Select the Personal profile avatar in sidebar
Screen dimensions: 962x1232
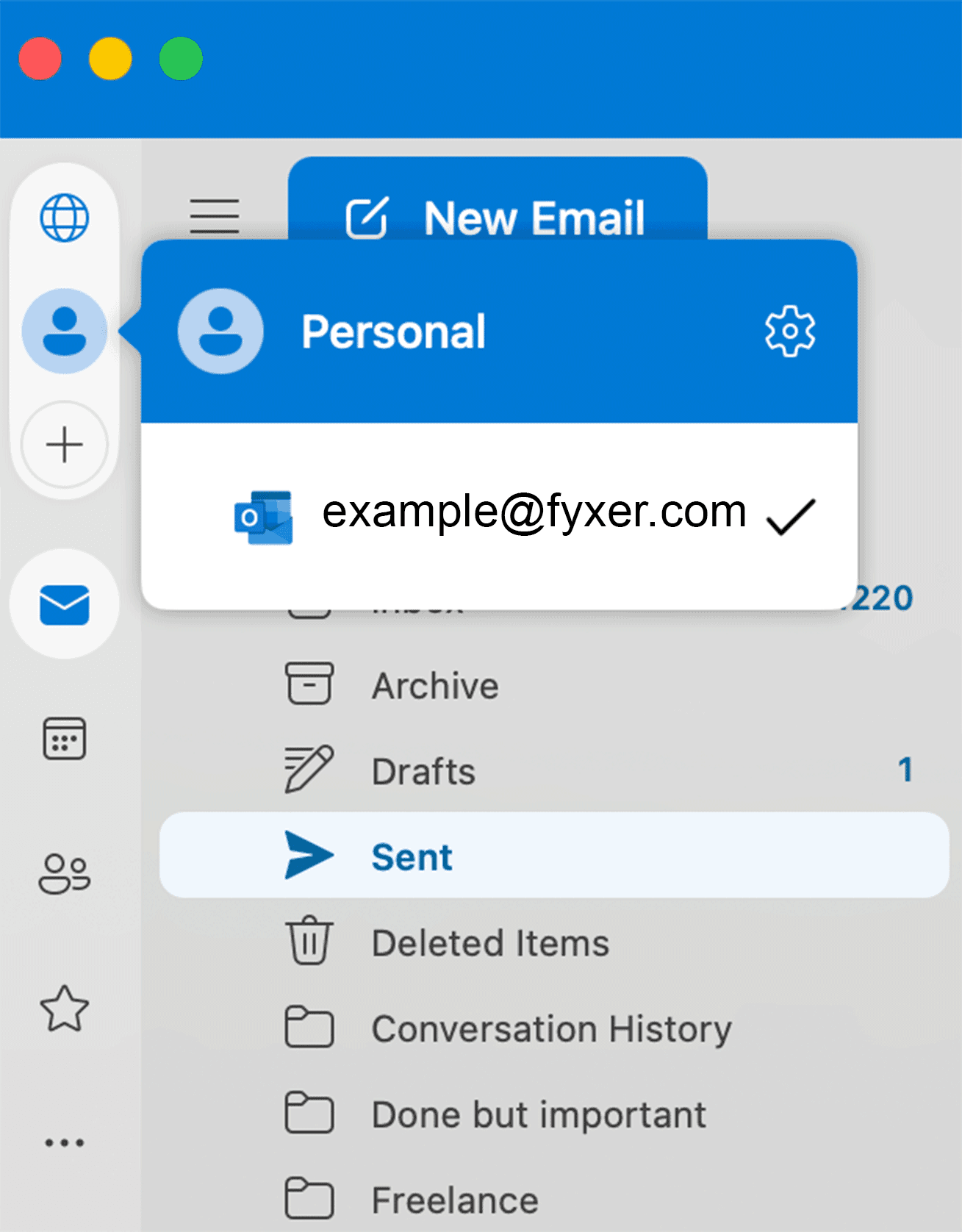65,331
